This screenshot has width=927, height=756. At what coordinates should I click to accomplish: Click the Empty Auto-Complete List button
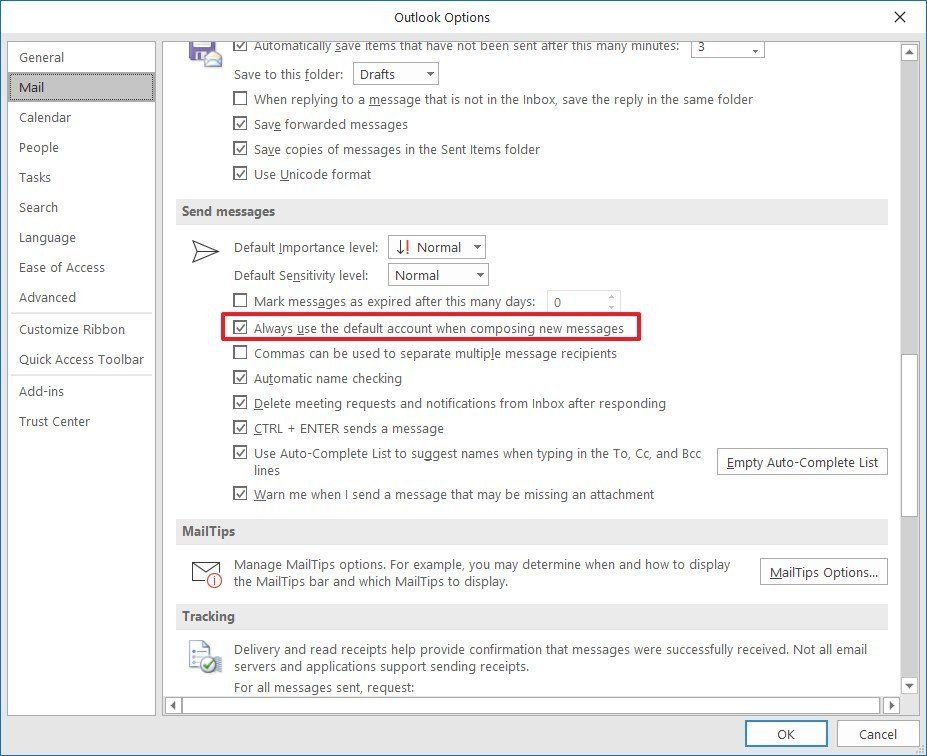[x=801, y=462]
